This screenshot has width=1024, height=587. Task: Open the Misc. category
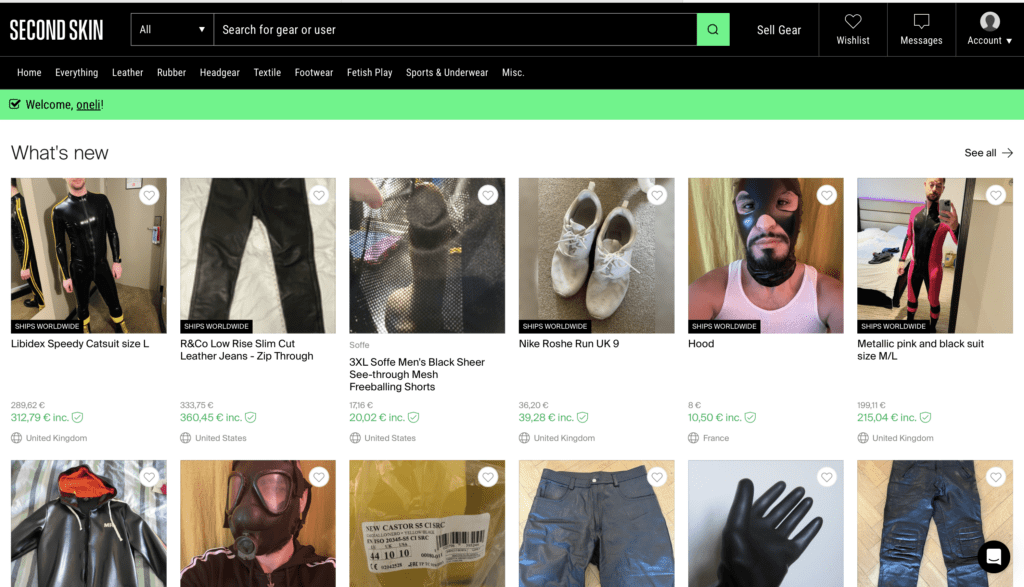pyautogui.click(x=513, y=72)
